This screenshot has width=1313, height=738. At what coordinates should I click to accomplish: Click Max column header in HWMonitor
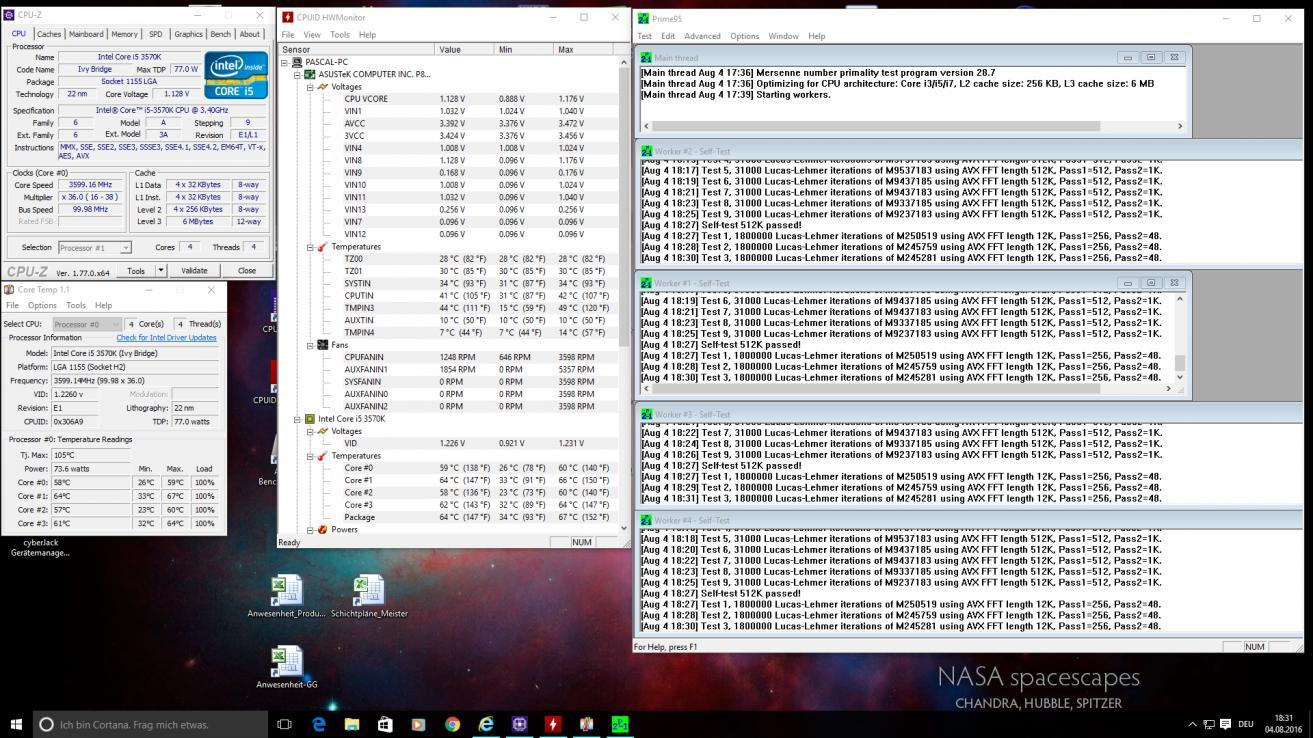[586, 49]
